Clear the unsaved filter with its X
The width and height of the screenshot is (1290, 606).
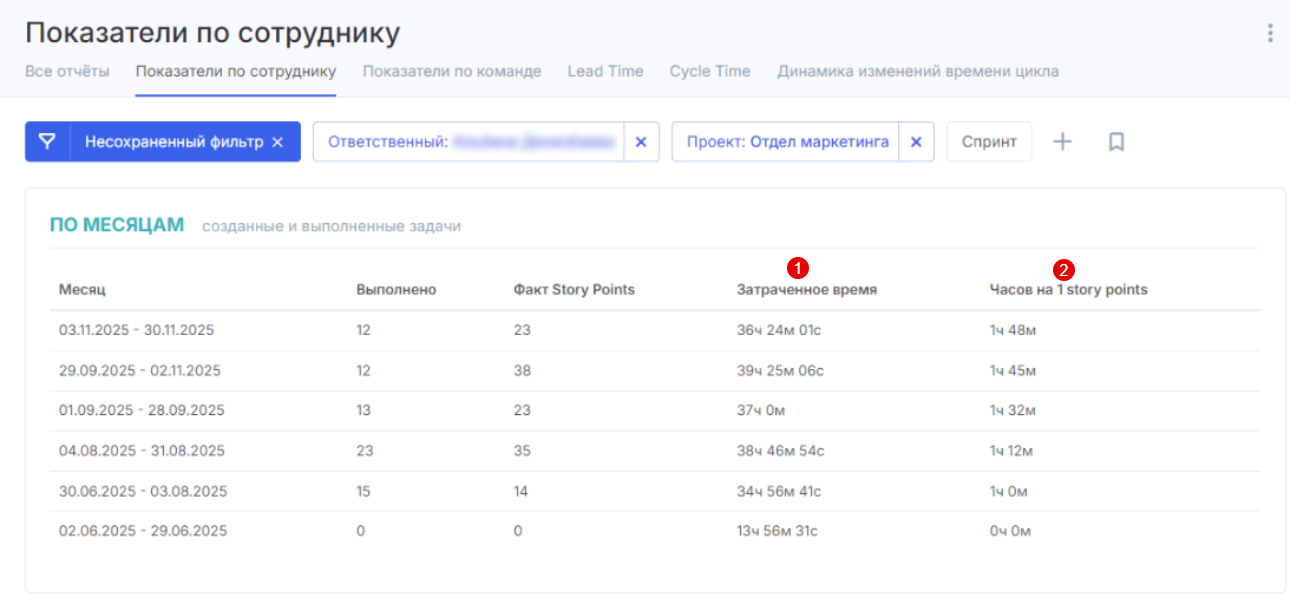coord(278,142)
